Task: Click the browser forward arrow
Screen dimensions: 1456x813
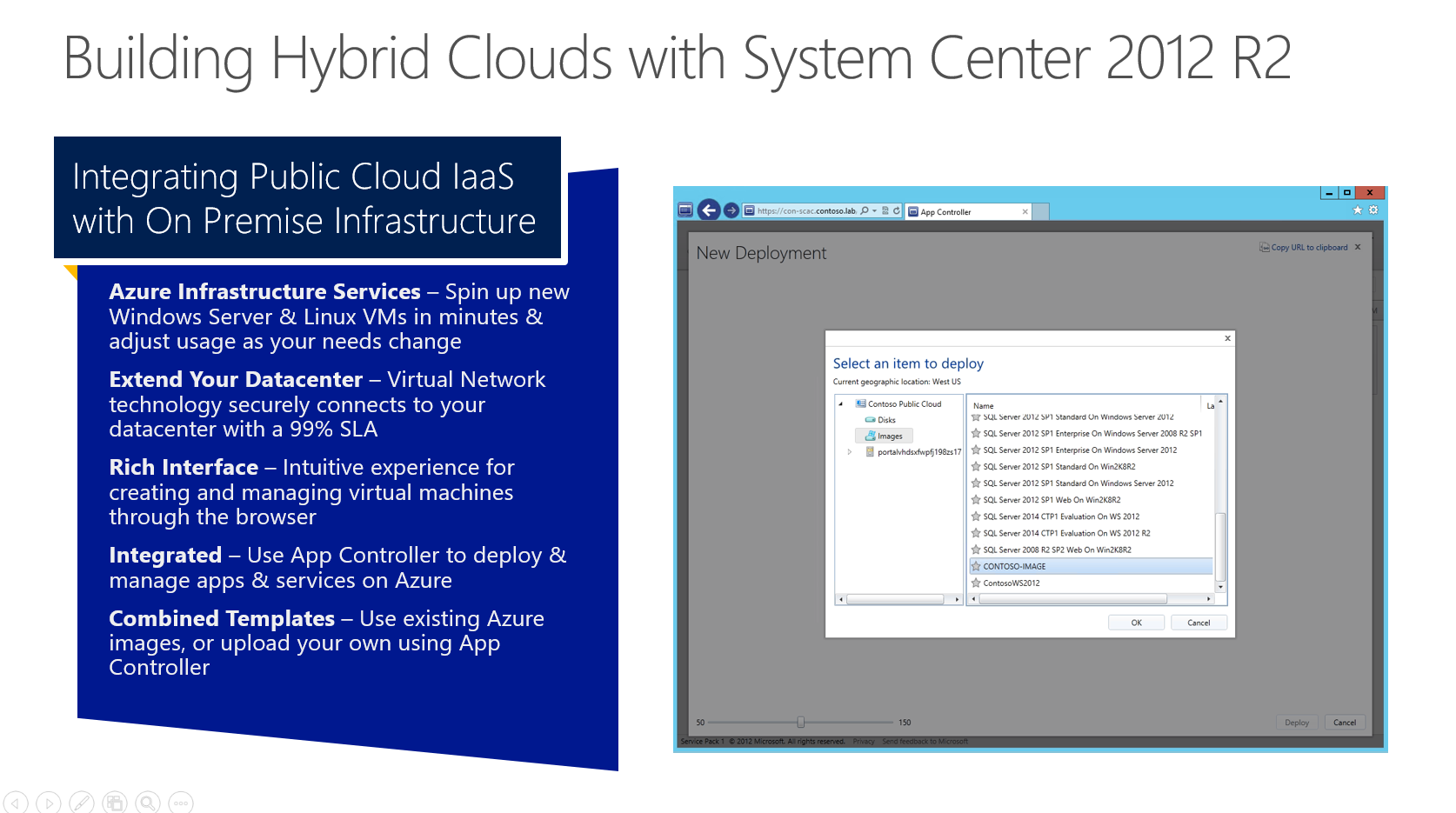Action: pos(731,210)
